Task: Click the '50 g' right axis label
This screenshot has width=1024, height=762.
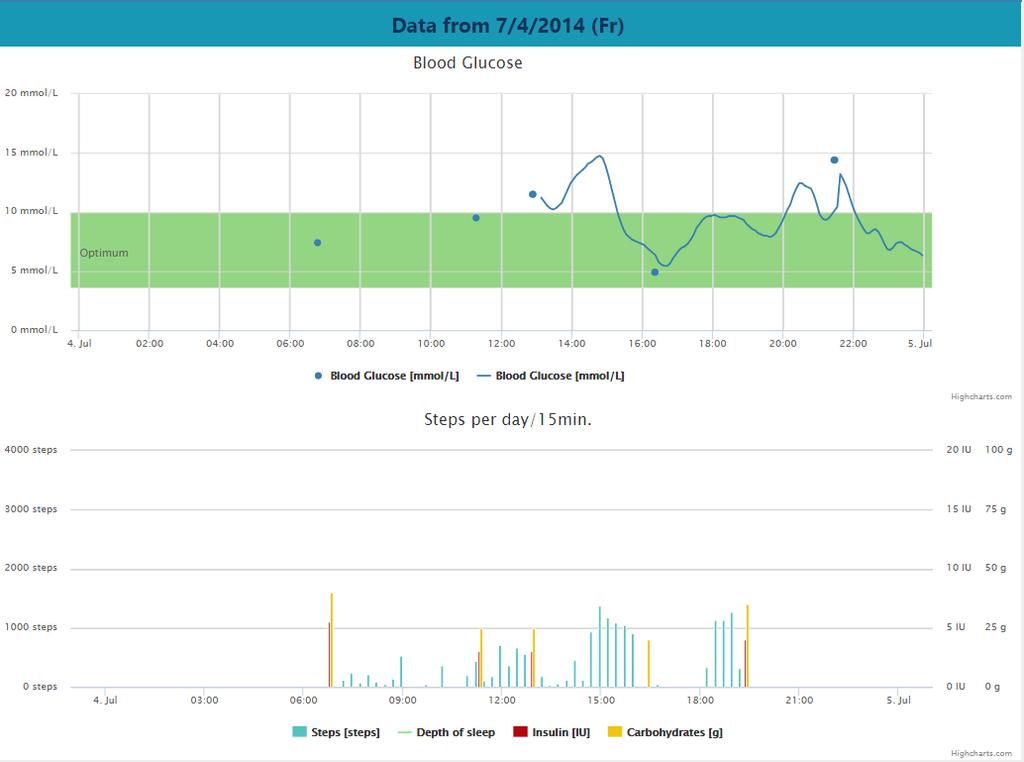Action: (995, 568)
